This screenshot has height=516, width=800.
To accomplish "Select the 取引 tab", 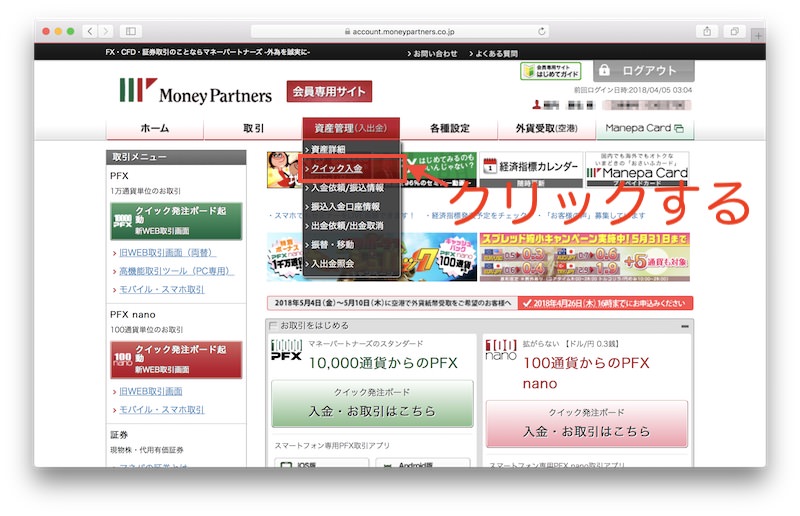I will click(254, 128).
